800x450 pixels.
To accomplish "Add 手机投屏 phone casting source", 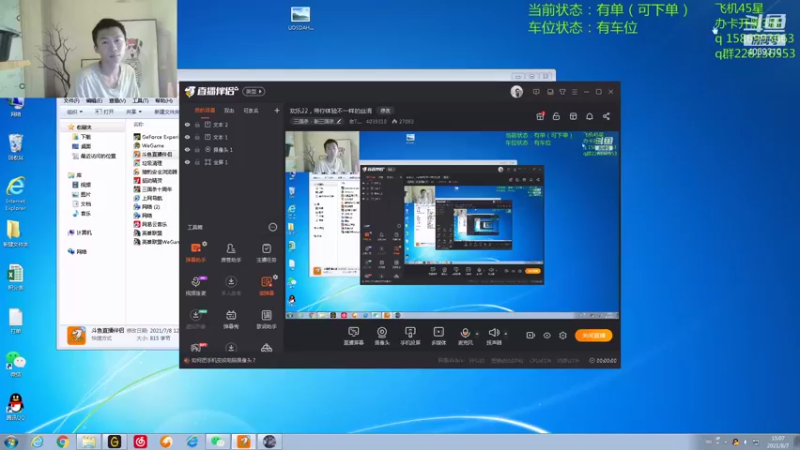I will (x=410, y=336).
